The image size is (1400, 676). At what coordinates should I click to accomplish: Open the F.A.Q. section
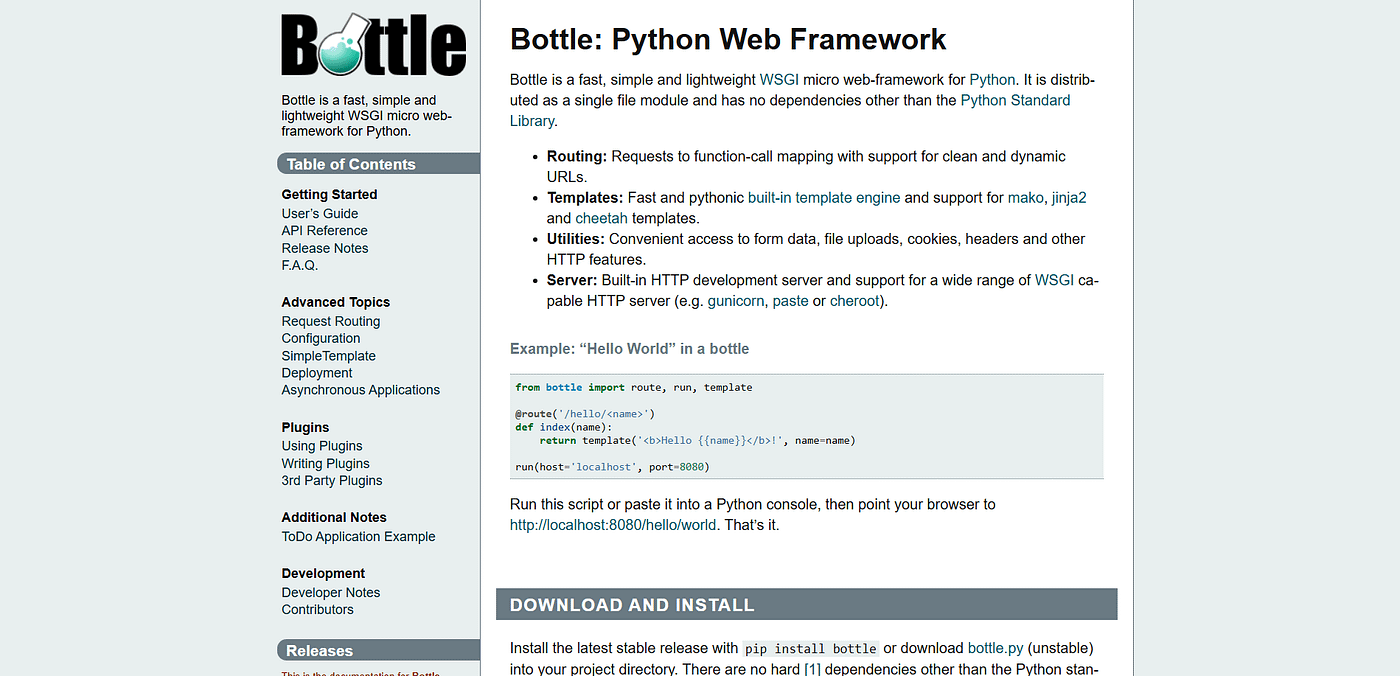click(299, 265)
